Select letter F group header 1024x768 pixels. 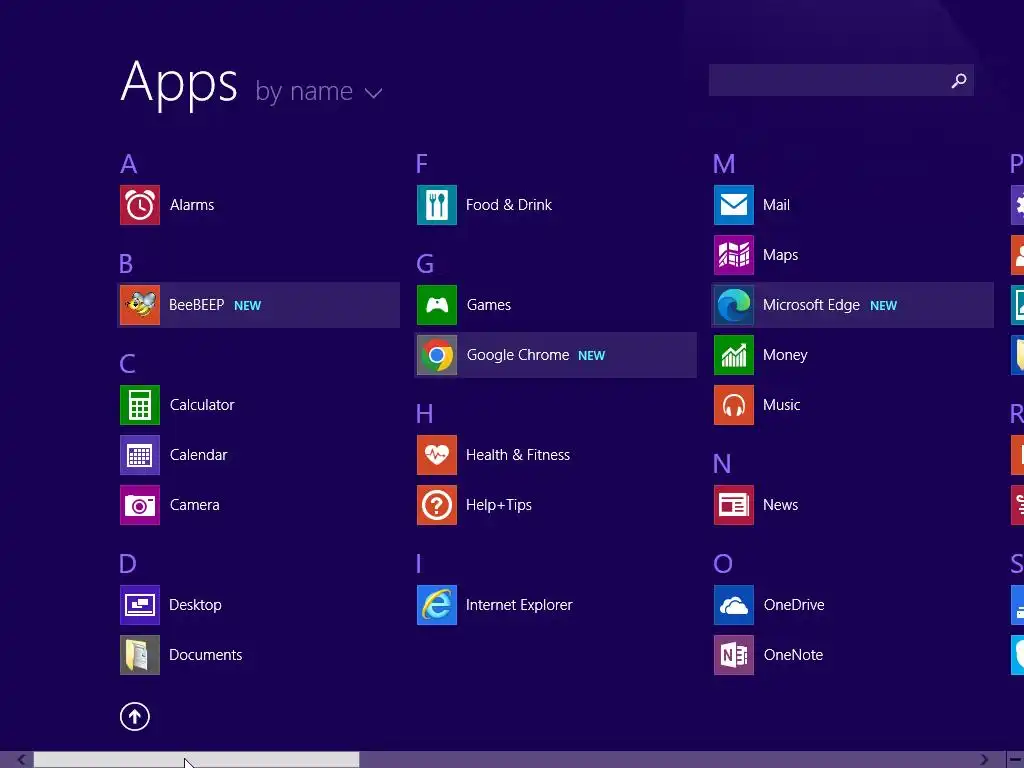pos(422,164)
